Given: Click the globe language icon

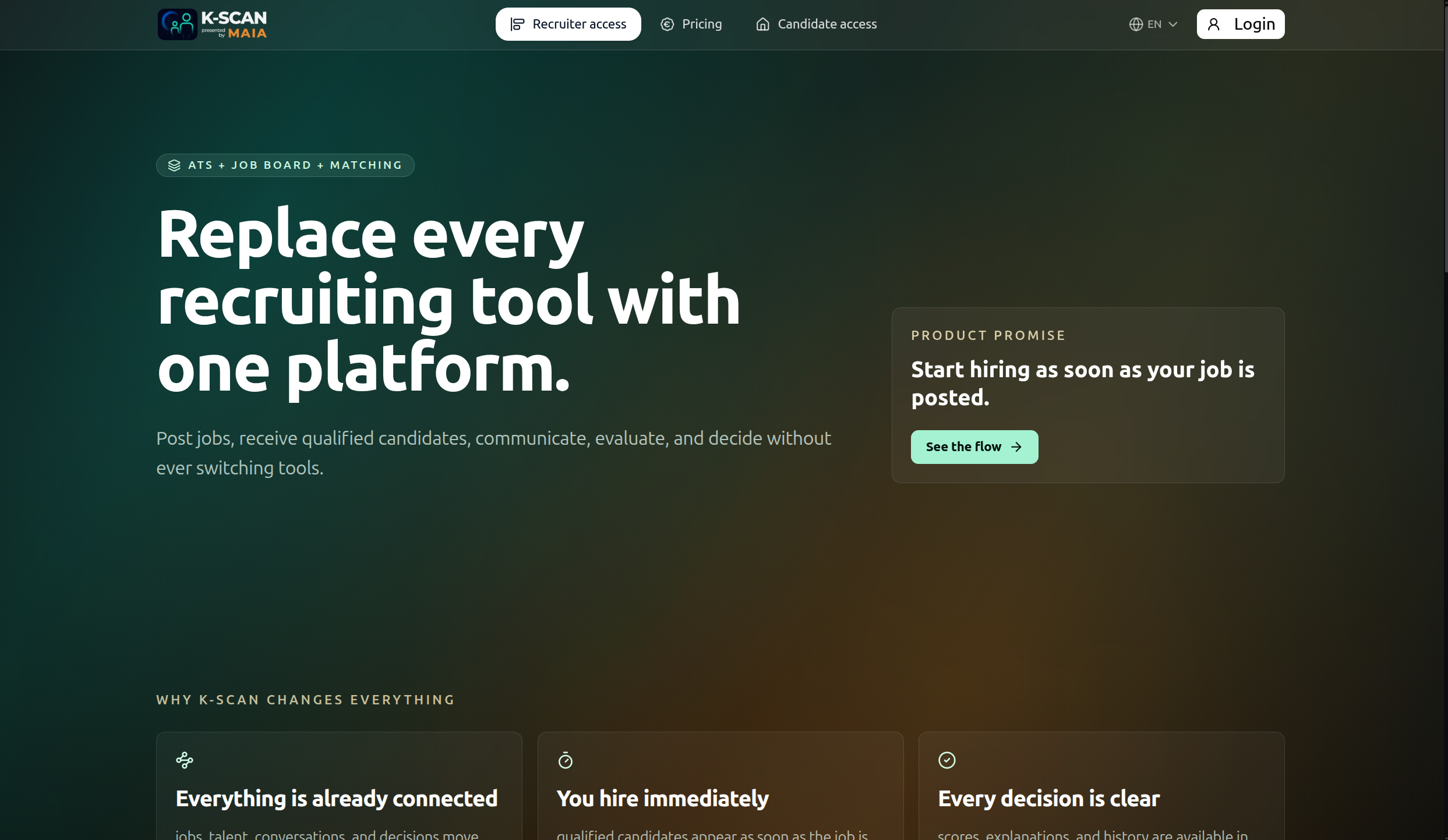Looking at the screenshot, I should [x=1136, y=24].
